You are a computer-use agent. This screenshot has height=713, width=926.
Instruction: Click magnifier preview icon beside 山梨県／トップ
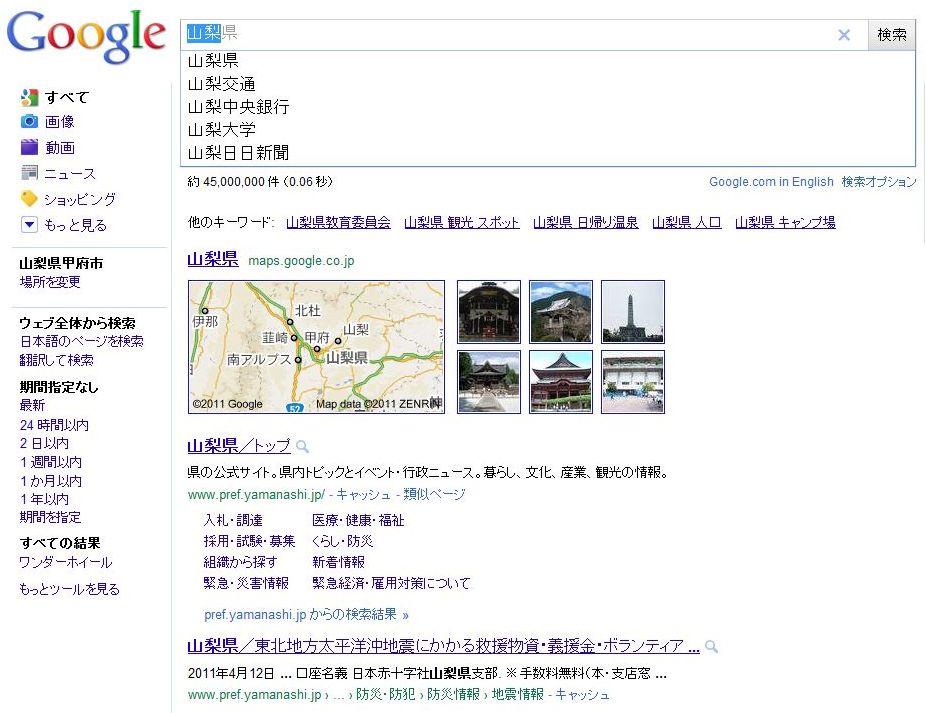302,447
